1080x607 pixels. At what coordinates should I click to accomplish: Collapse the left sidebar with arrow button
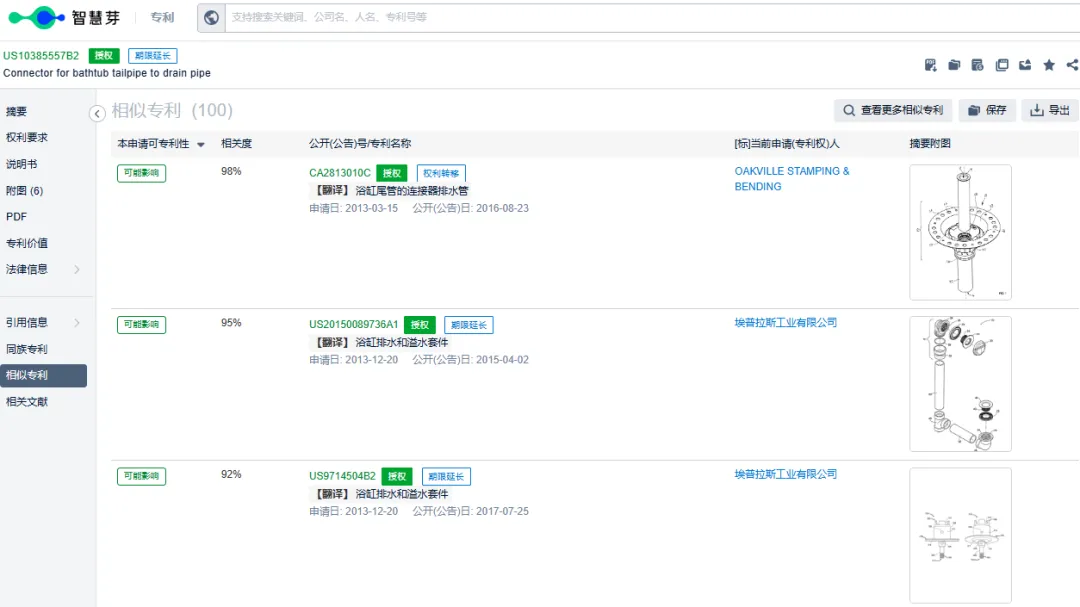click(x=97, y=113)
